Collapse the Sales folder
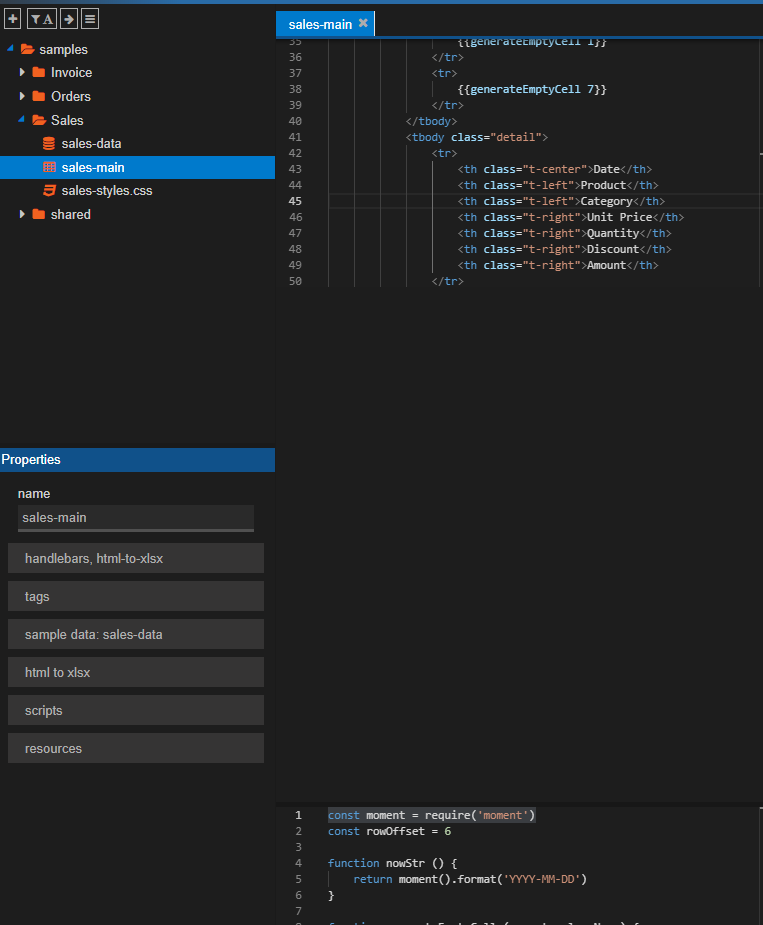This screenshot has width=763, height=925. click(23, 119)
